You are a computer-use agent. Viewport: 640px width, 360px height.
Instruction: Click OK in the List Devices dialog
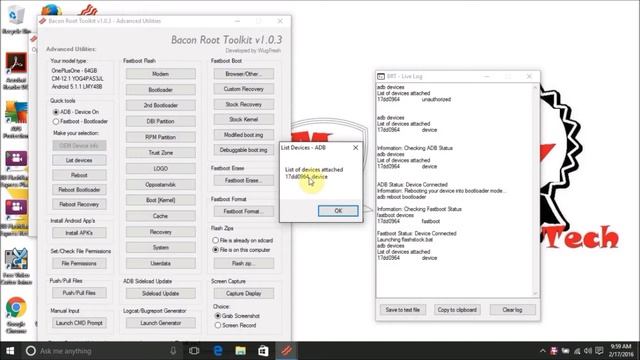point(338,211)
